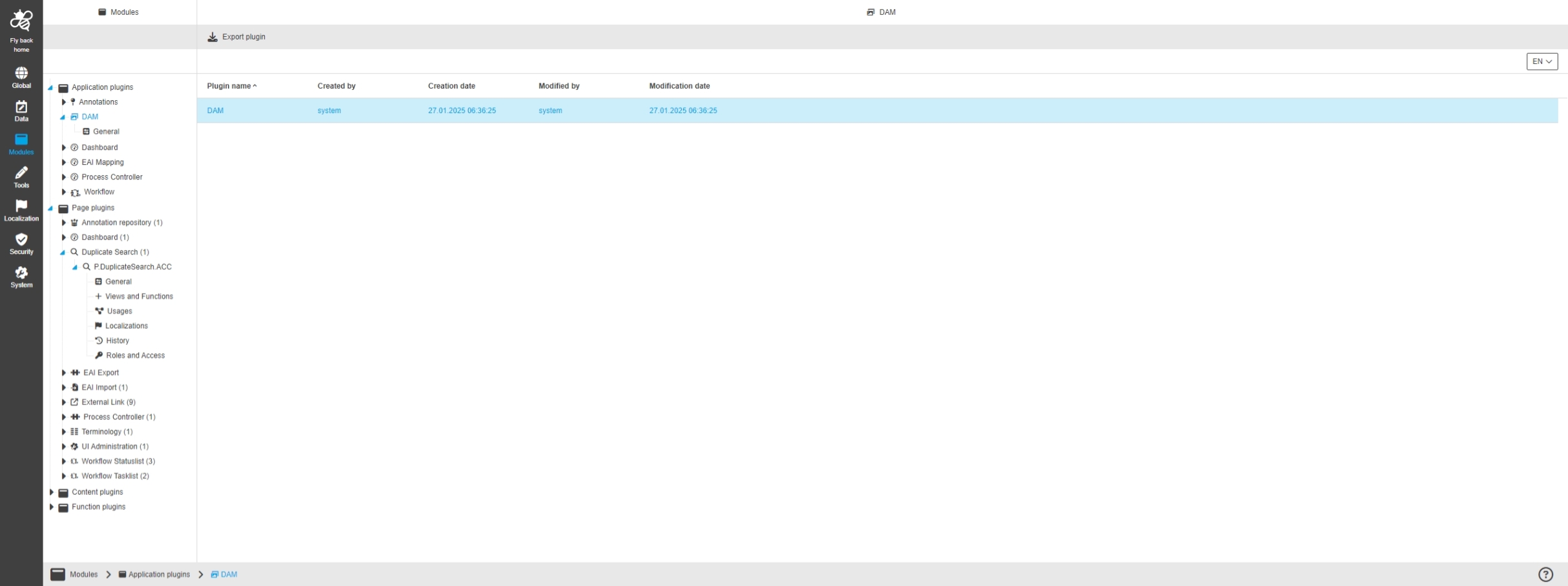Viewport: 1568px width, 586px height.
Task: Click the help question mark icon
Action: pos(1545,574)
